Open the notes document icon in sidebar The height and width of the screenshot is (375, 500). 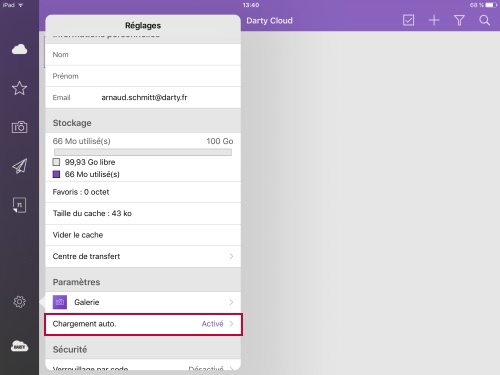point(19,205)
